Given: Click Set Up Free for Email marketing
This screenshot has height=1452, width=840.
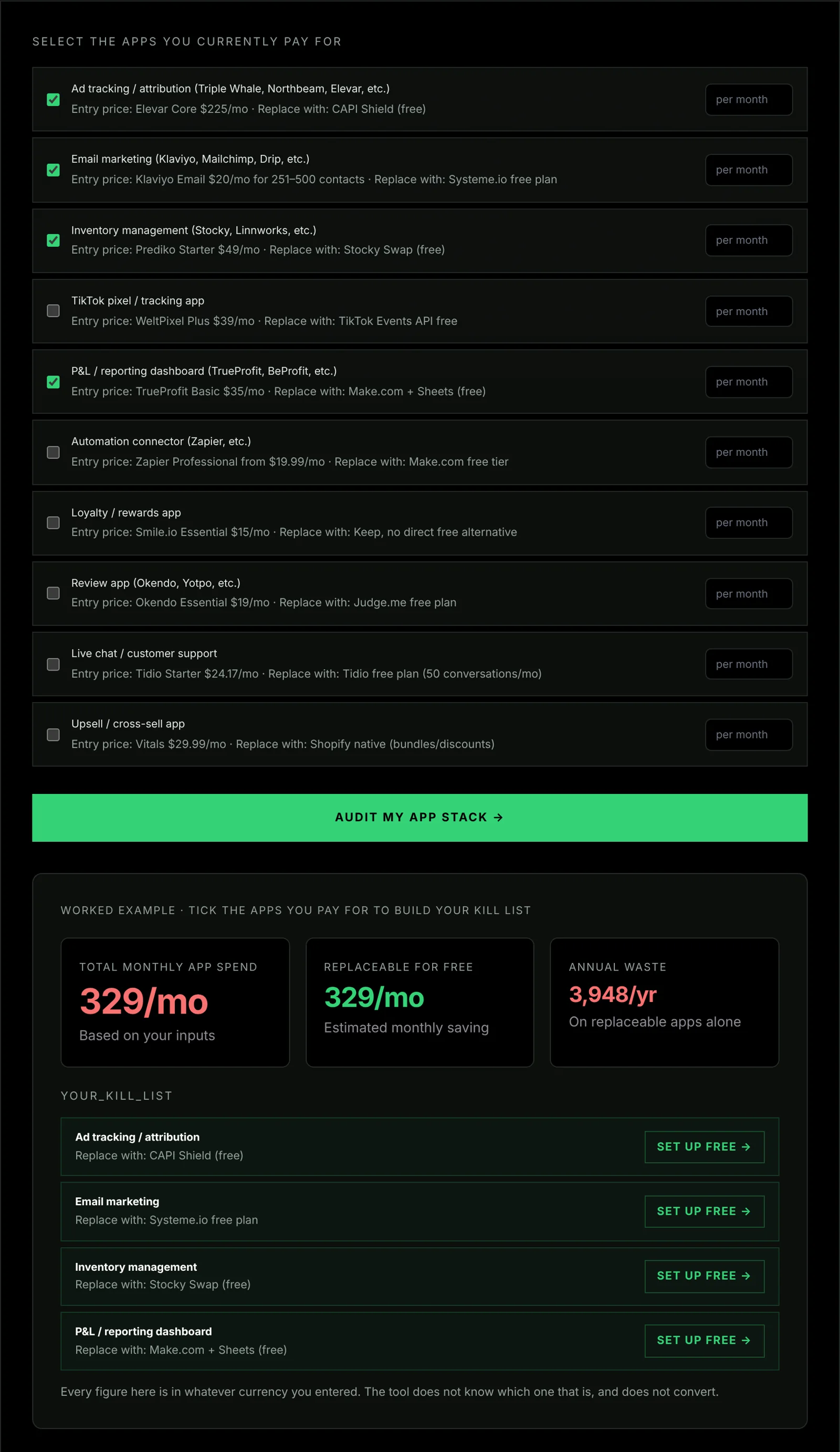Looking at the screenshot, I should [704, 1211].
